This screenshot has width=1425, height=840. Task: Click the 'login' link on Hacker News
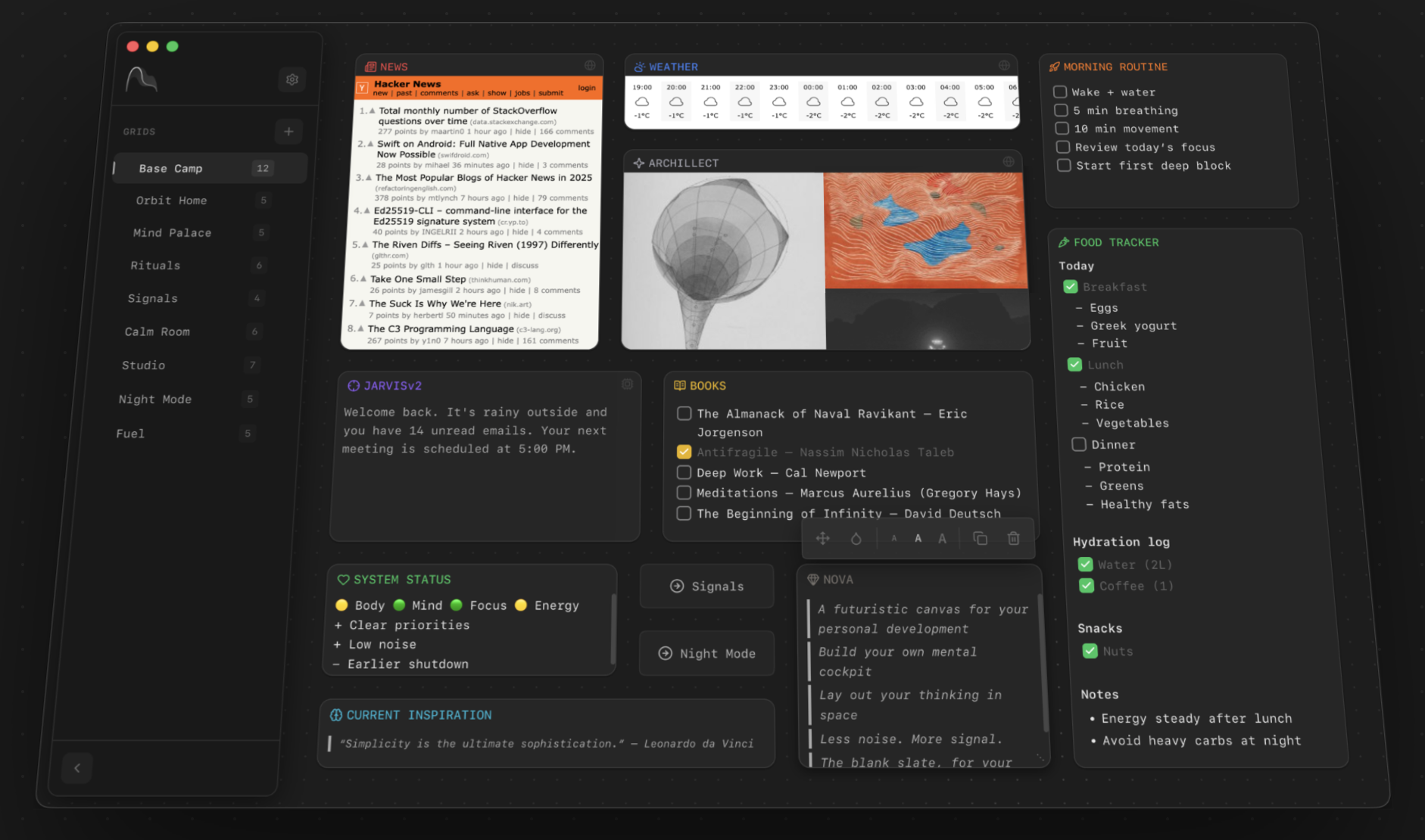(587, 88)
